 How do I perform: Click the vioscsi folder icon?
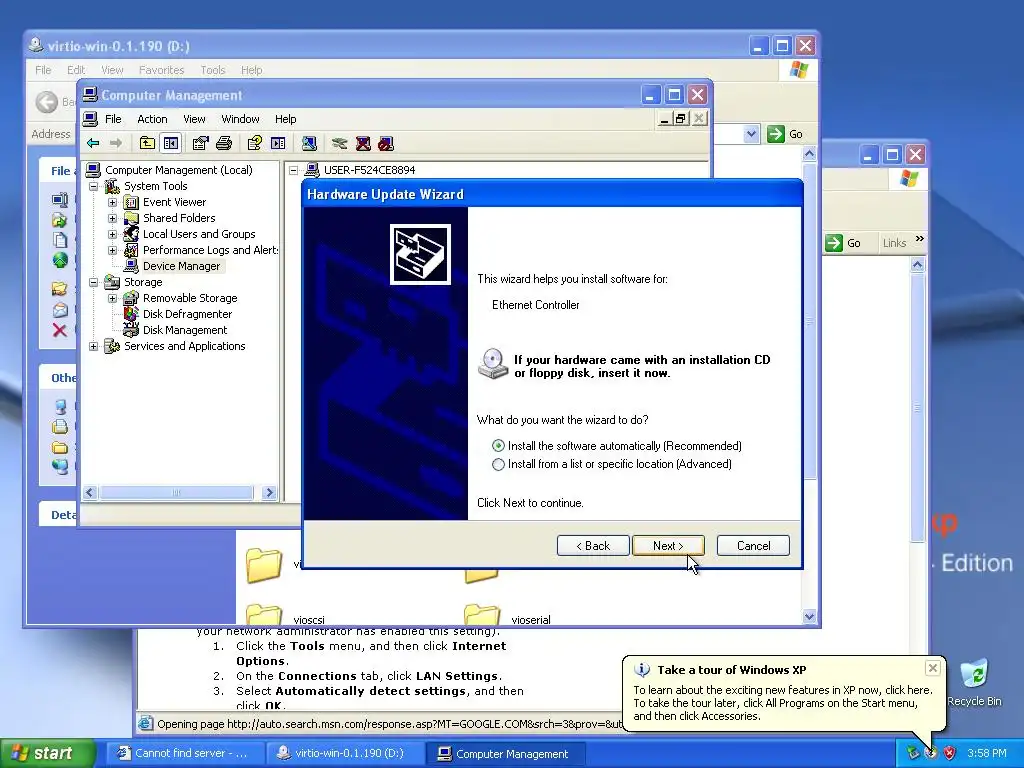[x=264, y=615]
